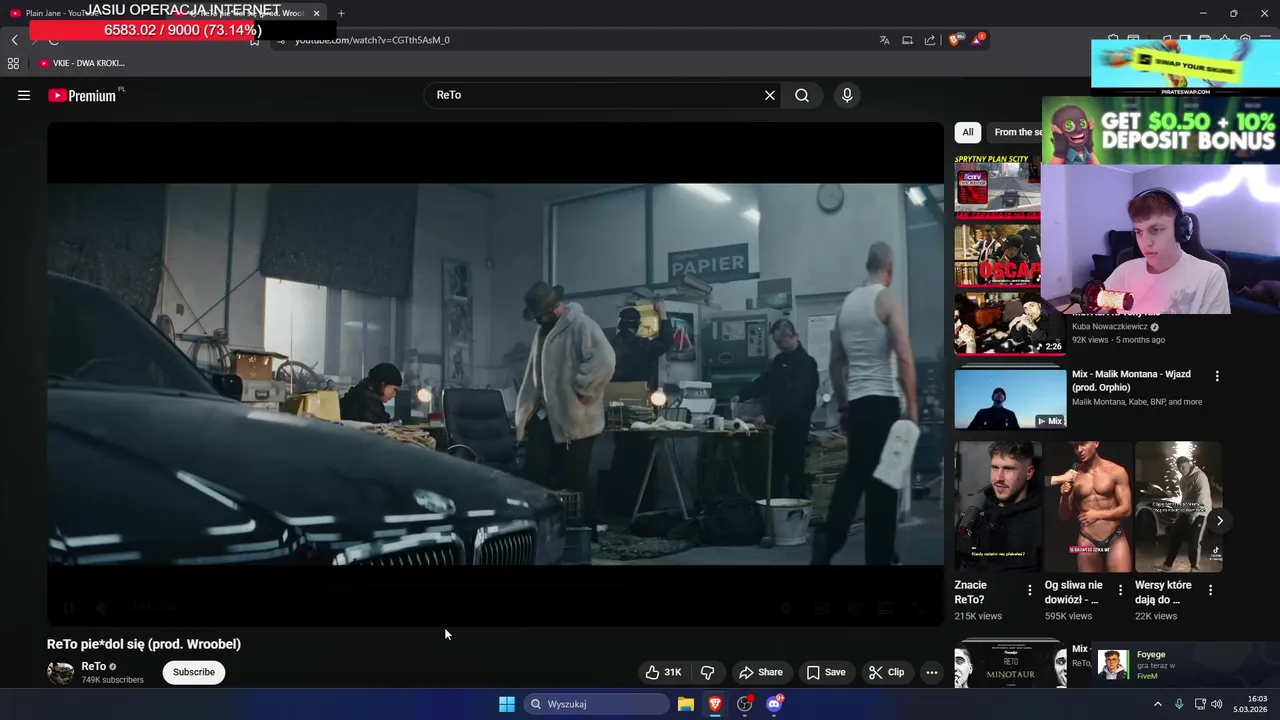This screenshot has height=720, width=1280.
Task: Open ReTo channel avatar
Action: pos(61,672)
